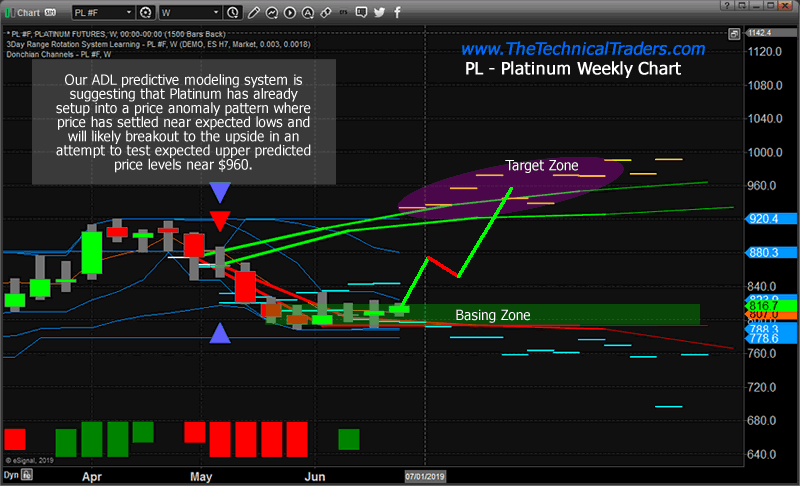Open the time template clock icon

pos(233,13)
